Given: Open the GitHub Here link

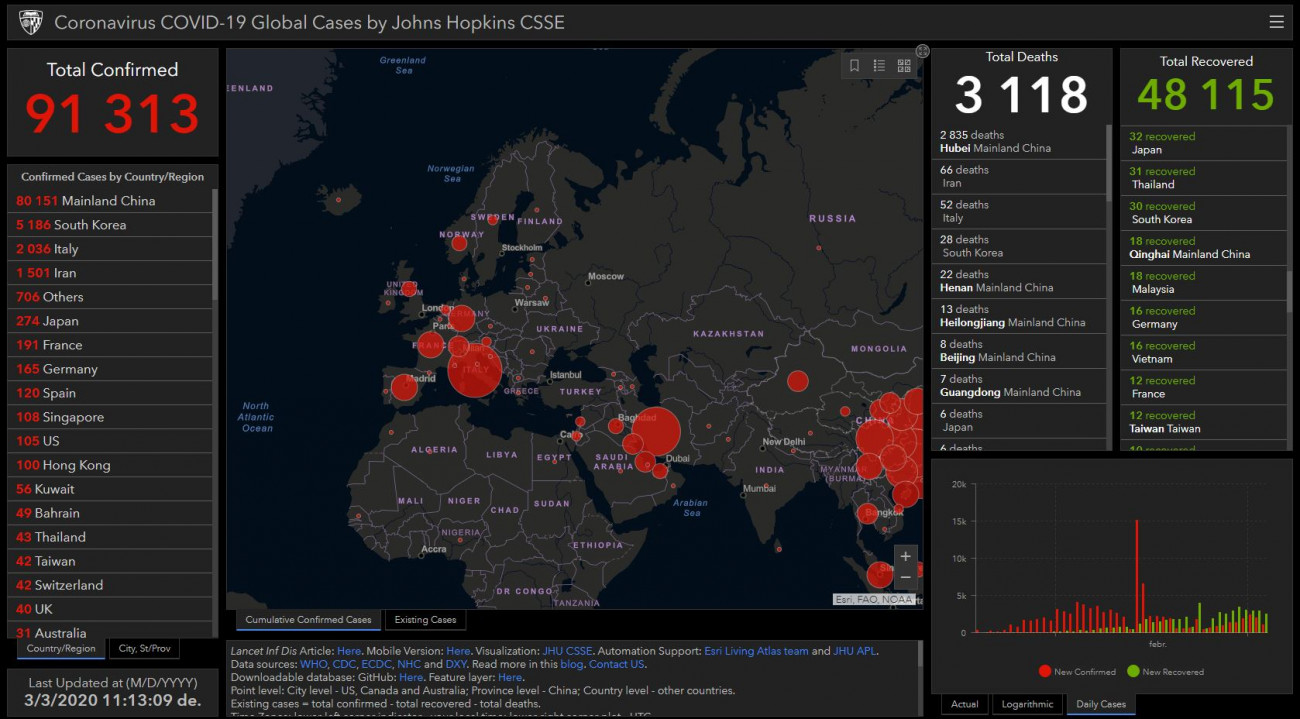Looking at the screenshot, I should point(411,677).
